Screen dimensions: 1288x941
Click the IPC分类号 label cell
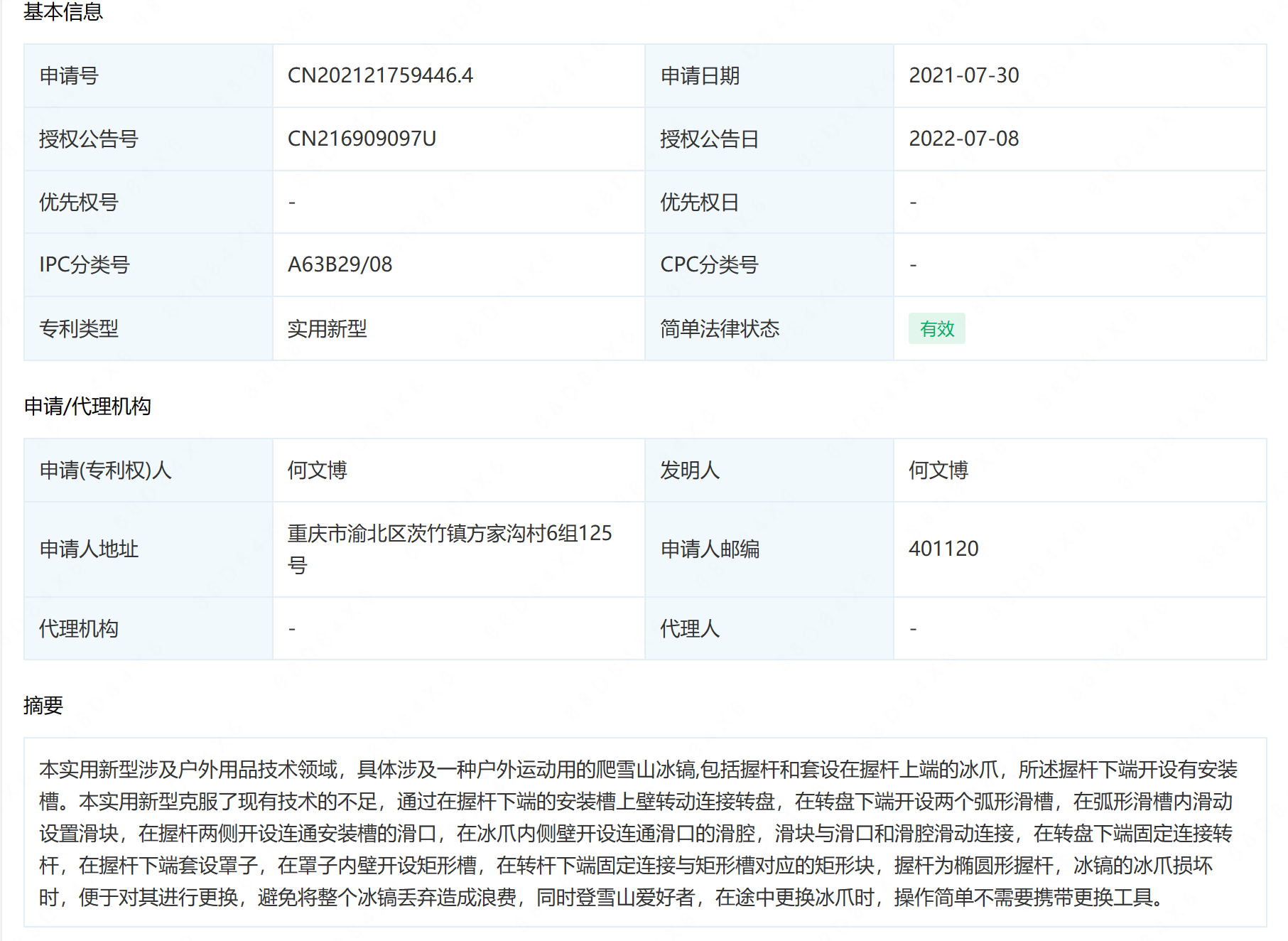[148, 265]
